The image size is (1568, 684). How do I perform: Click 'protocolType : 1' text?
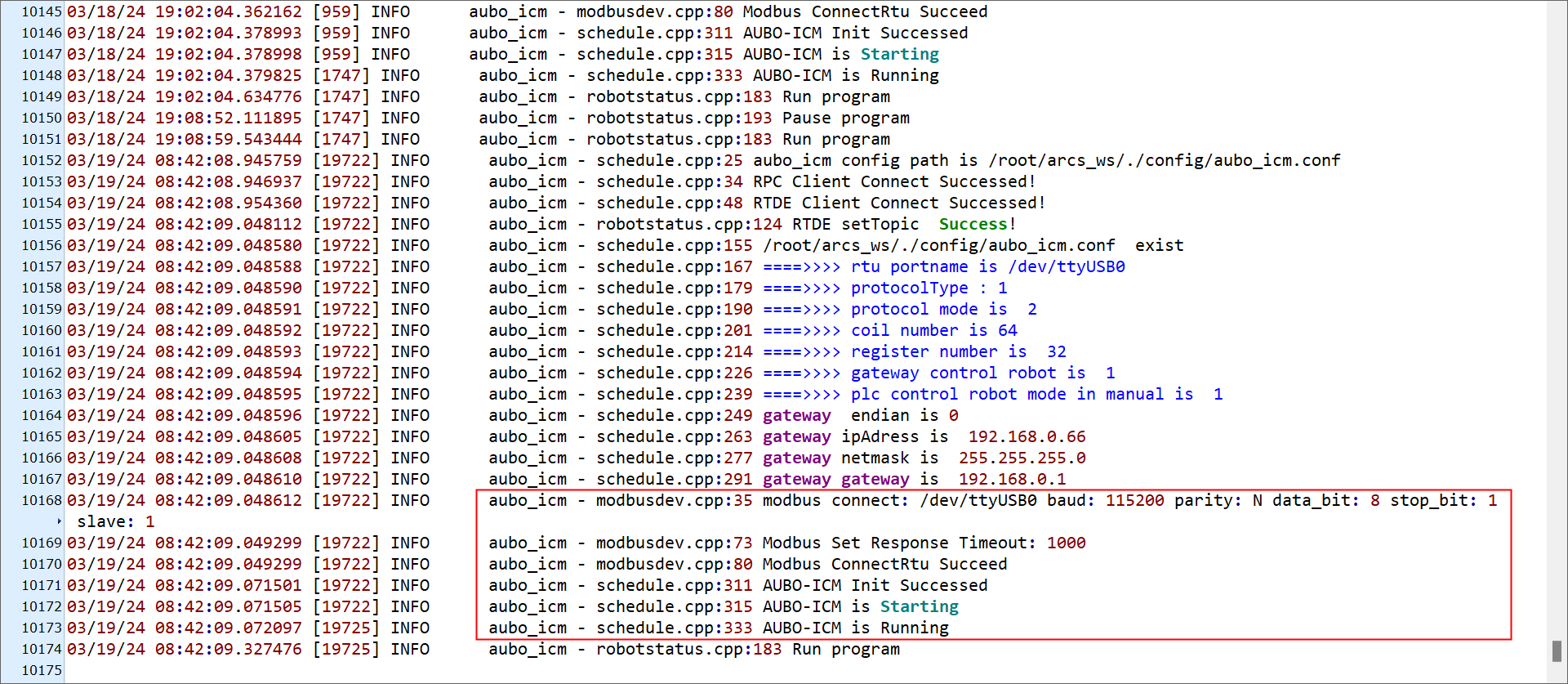929,288
